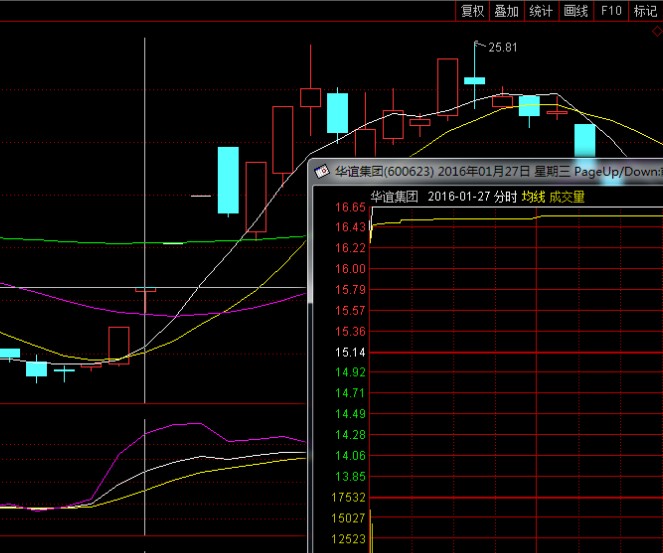Click the popup window's title bar icon

click(322, 170)
